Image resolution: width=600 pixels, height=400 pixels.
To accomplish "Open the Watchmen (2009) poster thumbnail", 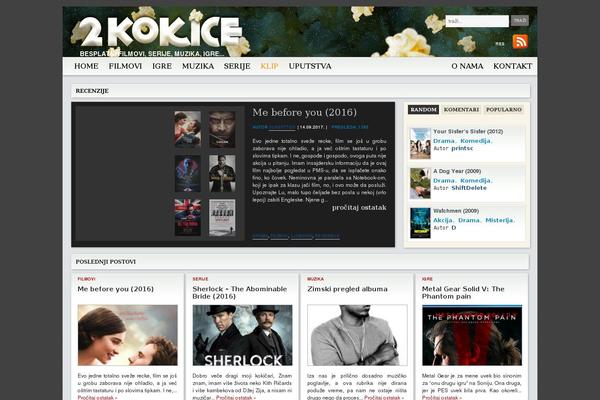I will [420, 223].
